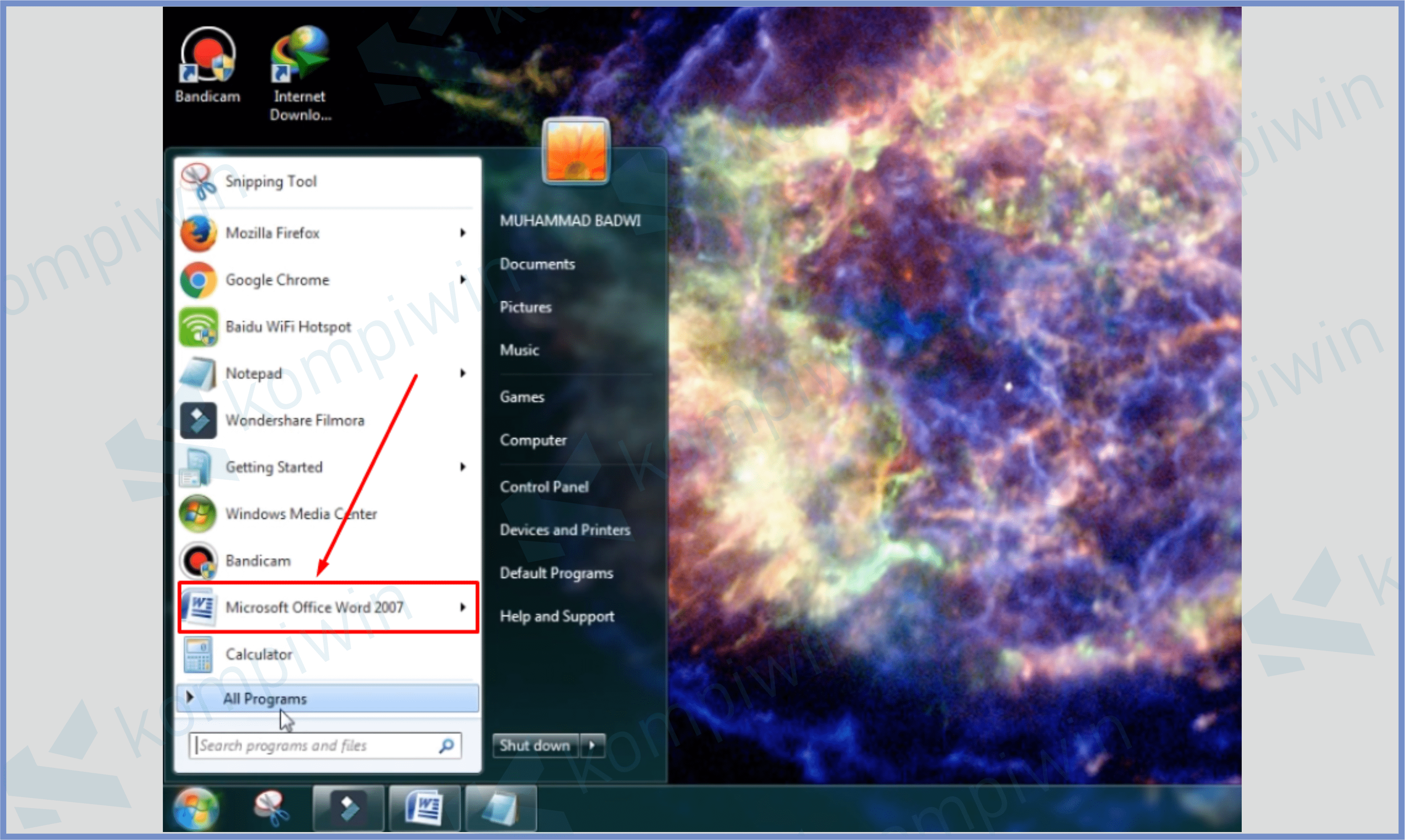Launch Google Chrome by its label
The height and width of the screenshot is (840, 1405).
point(277,280)
